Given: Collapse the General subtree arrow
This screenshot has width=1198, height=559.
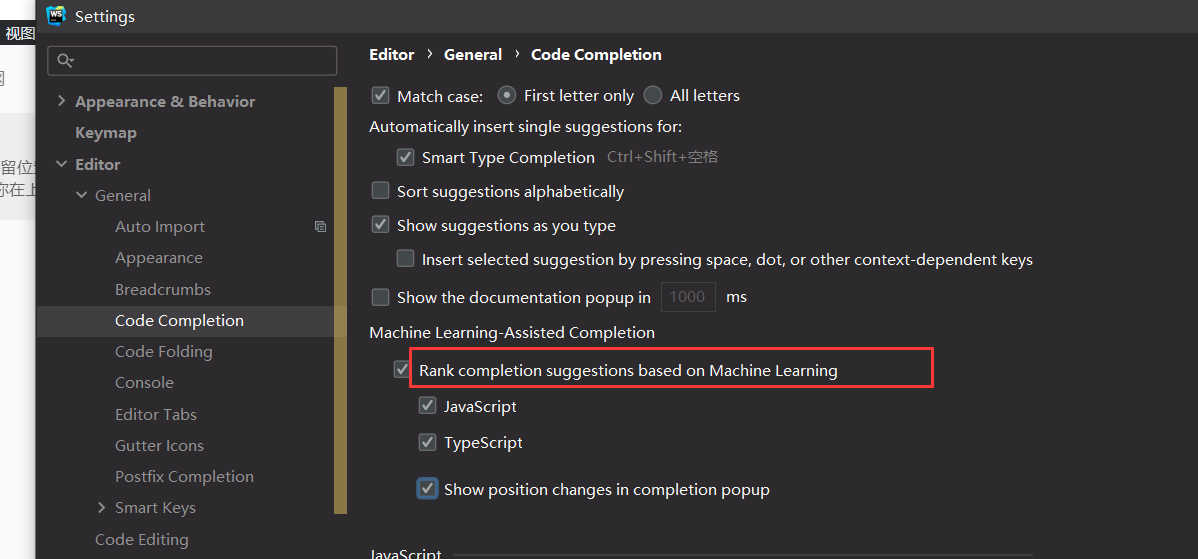Looking at the screenshot, I should (x=82, y=195).
